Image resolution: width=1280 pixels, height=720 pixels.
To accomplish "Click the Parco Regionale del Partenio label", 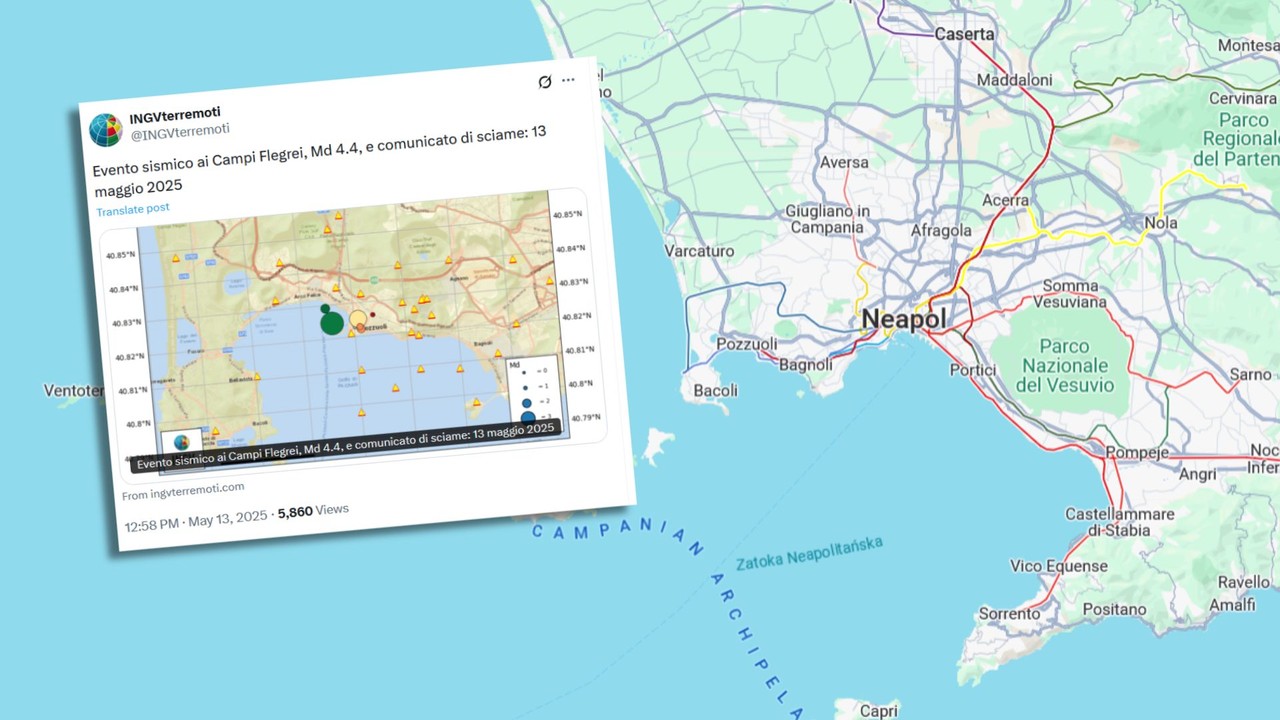I will 1237,140.
